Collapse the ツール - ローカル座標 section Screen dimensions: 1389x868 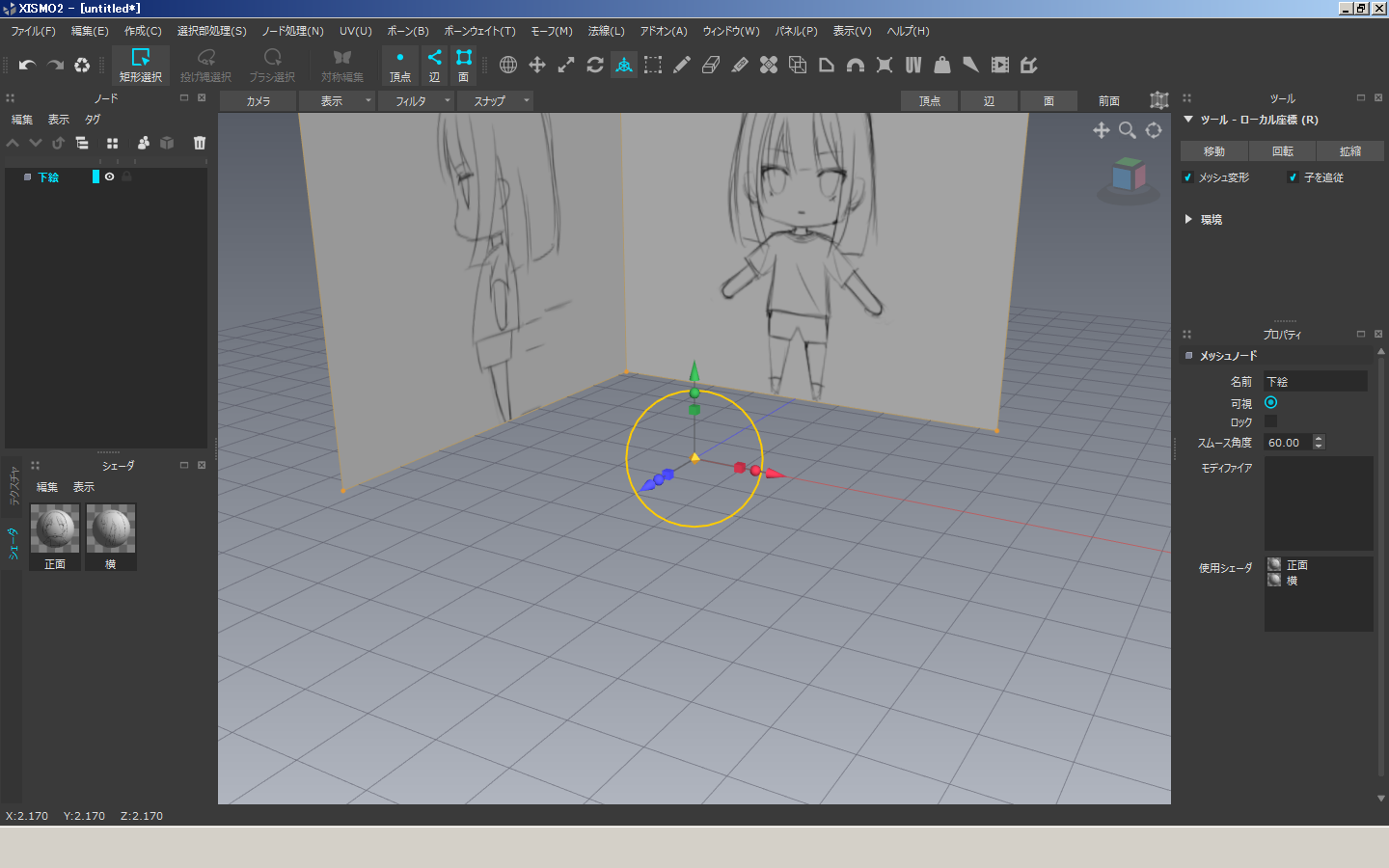pos(1188,120)
